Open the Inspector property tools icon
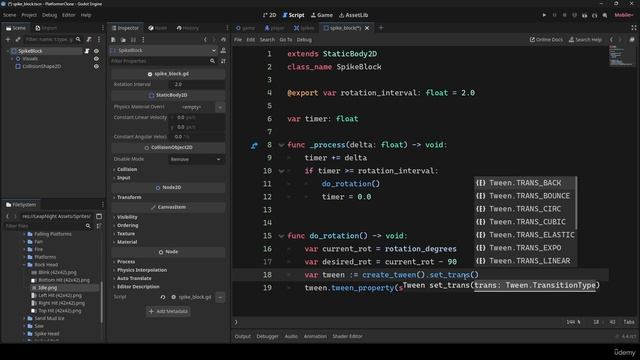 223,61
